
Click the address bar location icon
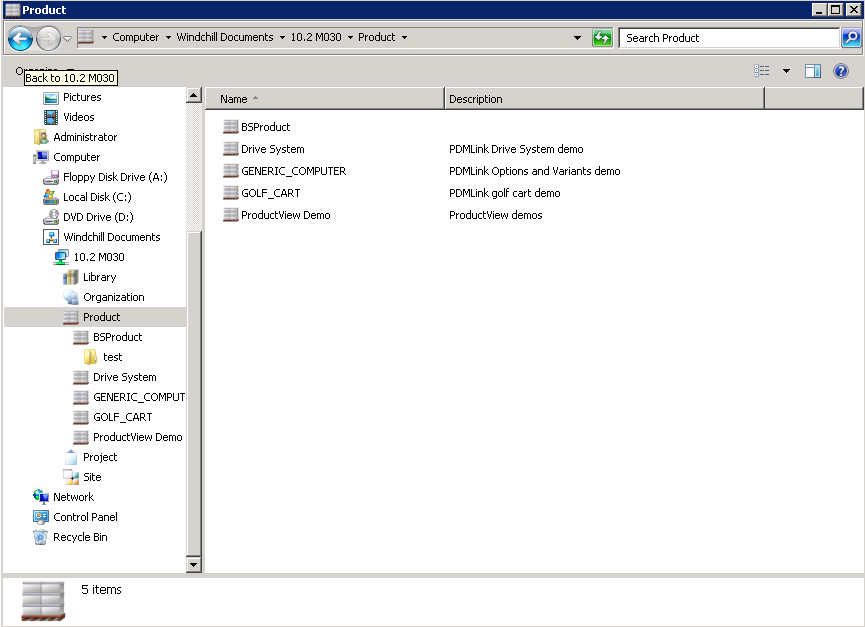86,37
